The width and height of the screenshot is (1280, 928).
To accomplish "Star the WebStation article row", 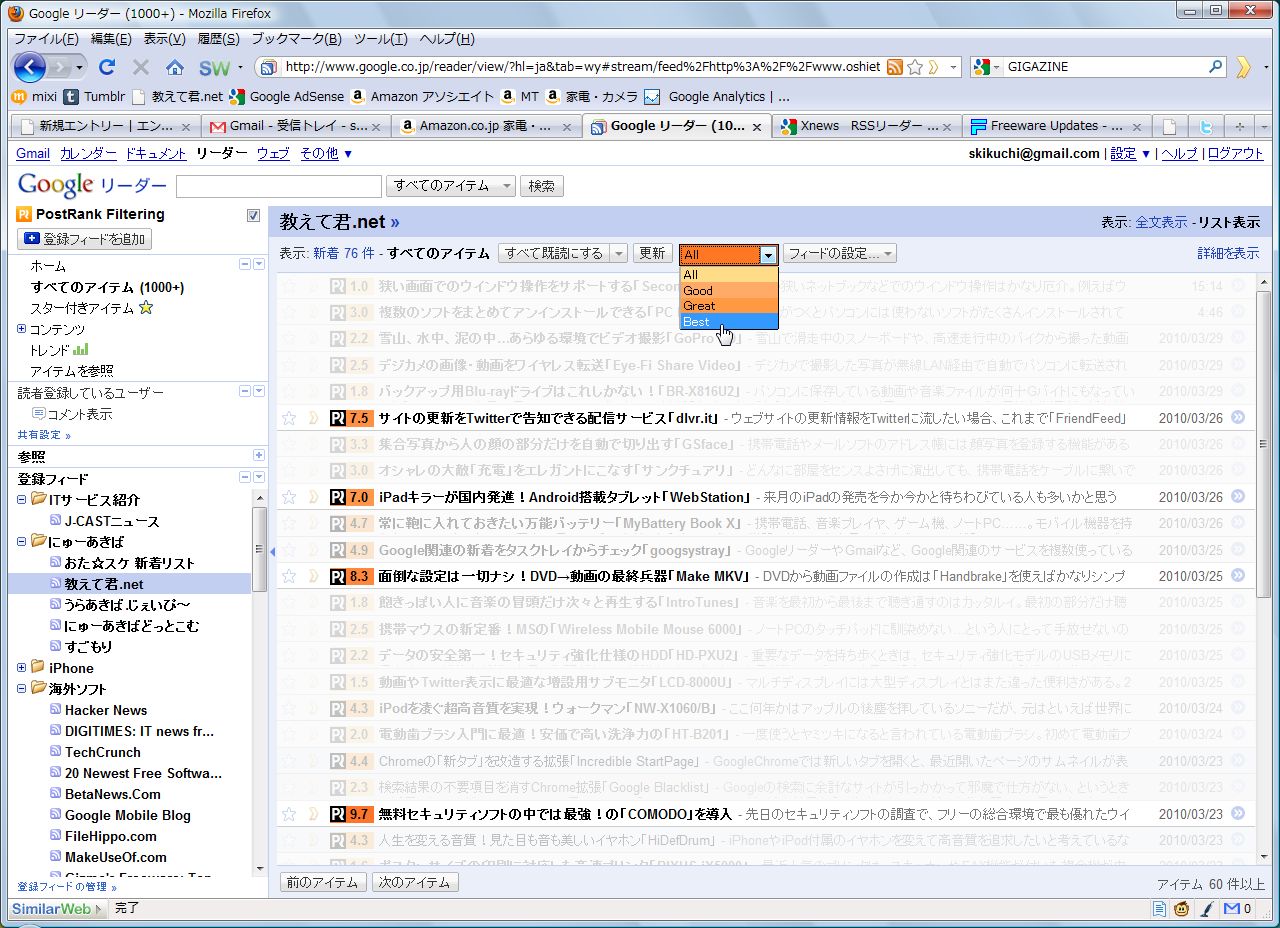I will [289, 497].
